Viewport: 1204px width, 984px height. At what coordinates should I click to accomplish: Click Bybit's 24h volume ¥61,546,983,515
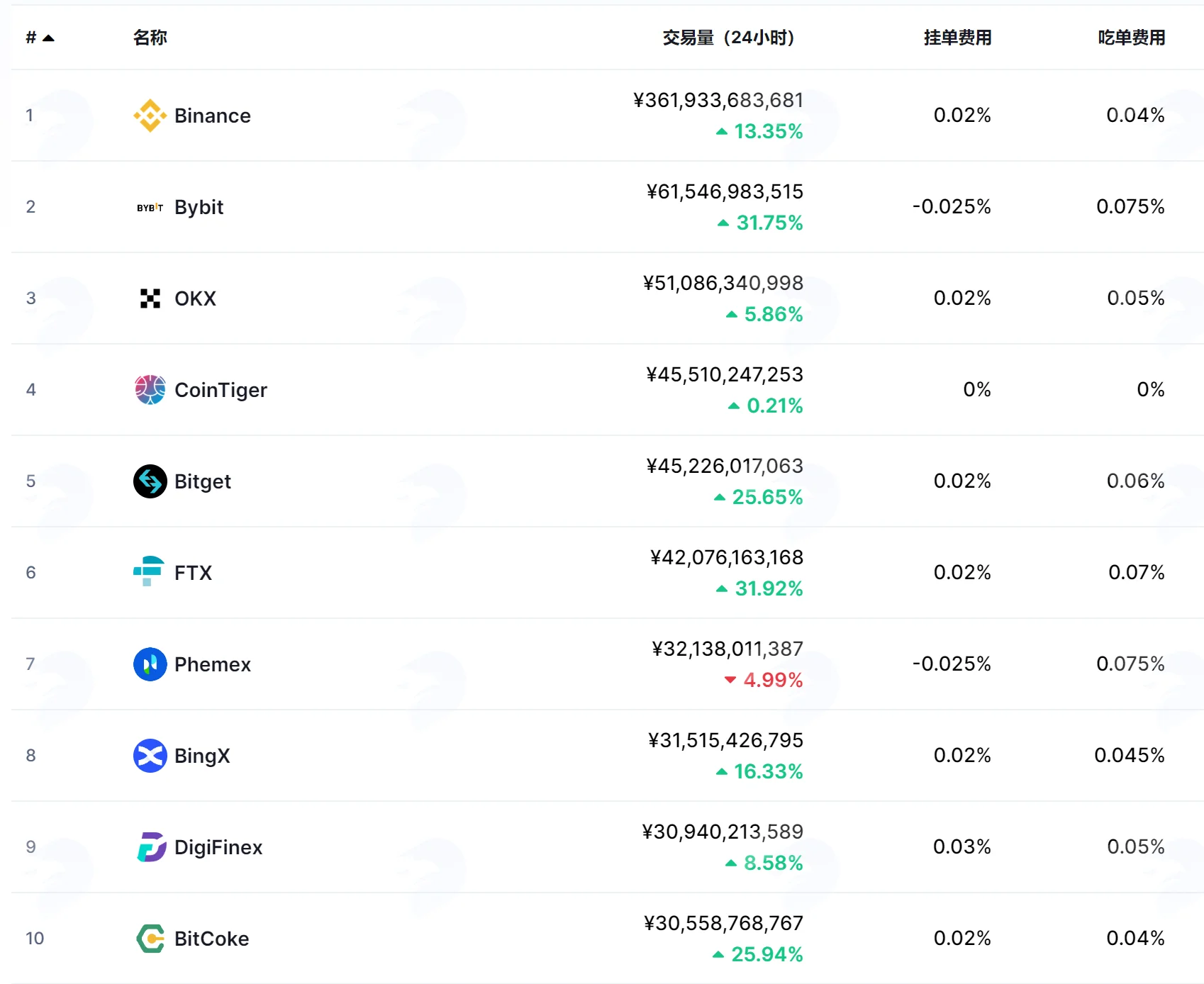coord(724,191)
